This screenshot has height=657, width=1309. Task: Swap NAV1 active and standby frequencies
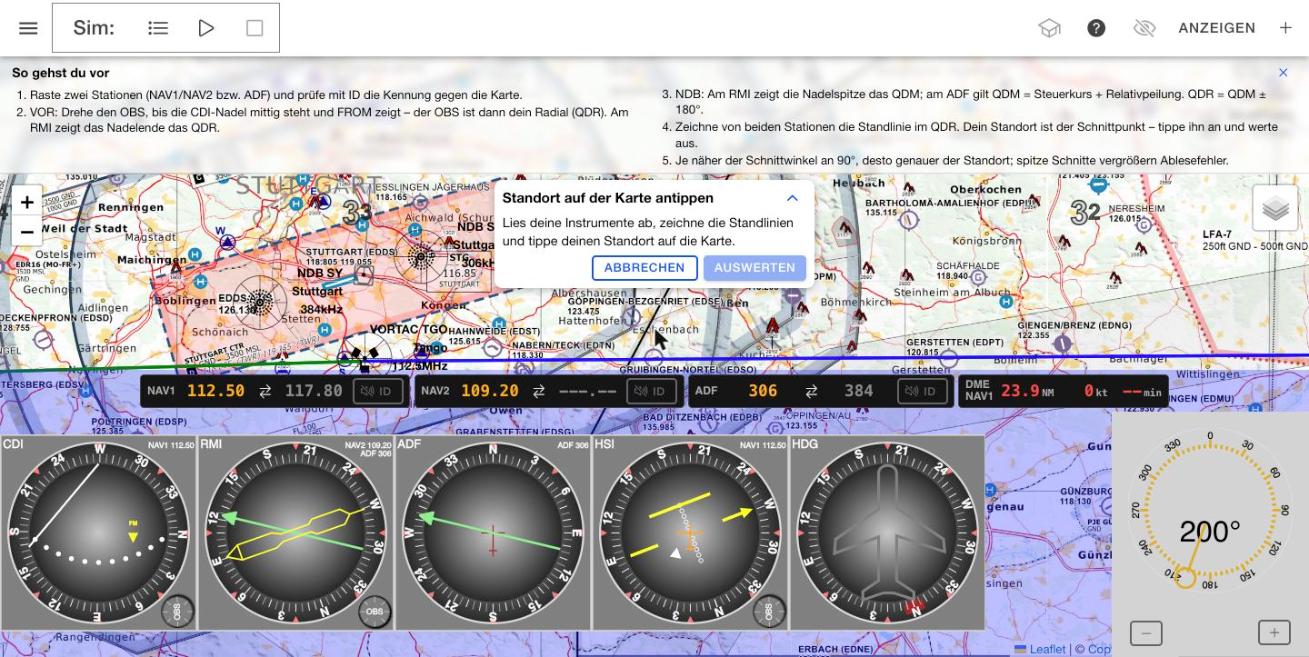point(265,391)
